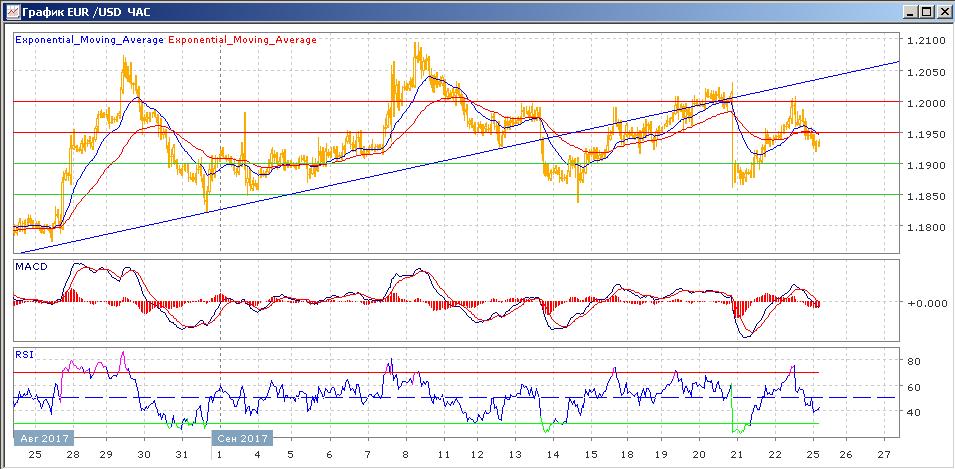Click date 27 on the time axis
The image size is (955, 469).
tap(883, 455)
